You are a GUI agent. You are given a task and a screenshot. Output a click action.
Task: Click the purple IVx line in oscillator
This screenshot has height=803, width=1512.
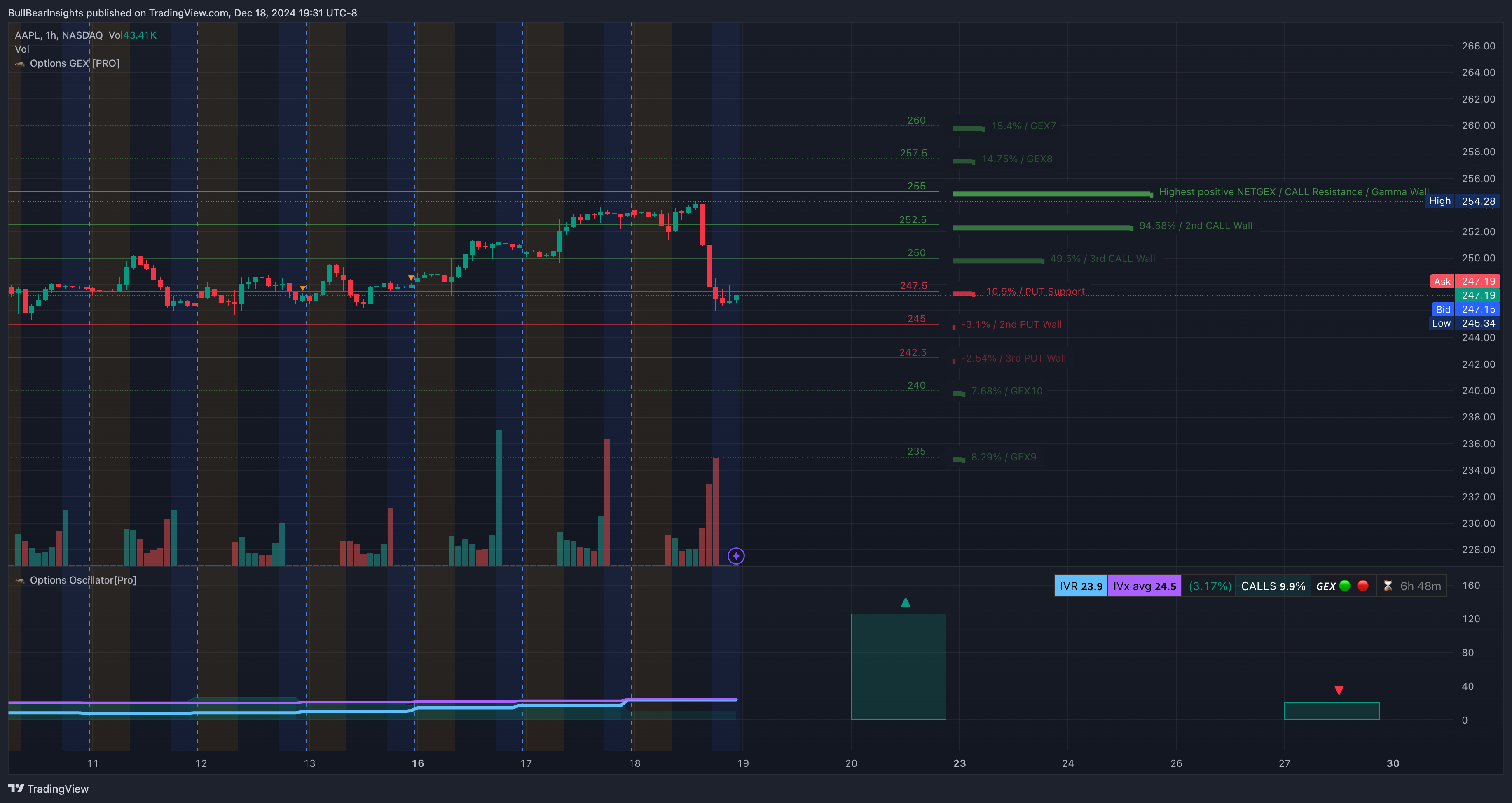pos(372,702)
